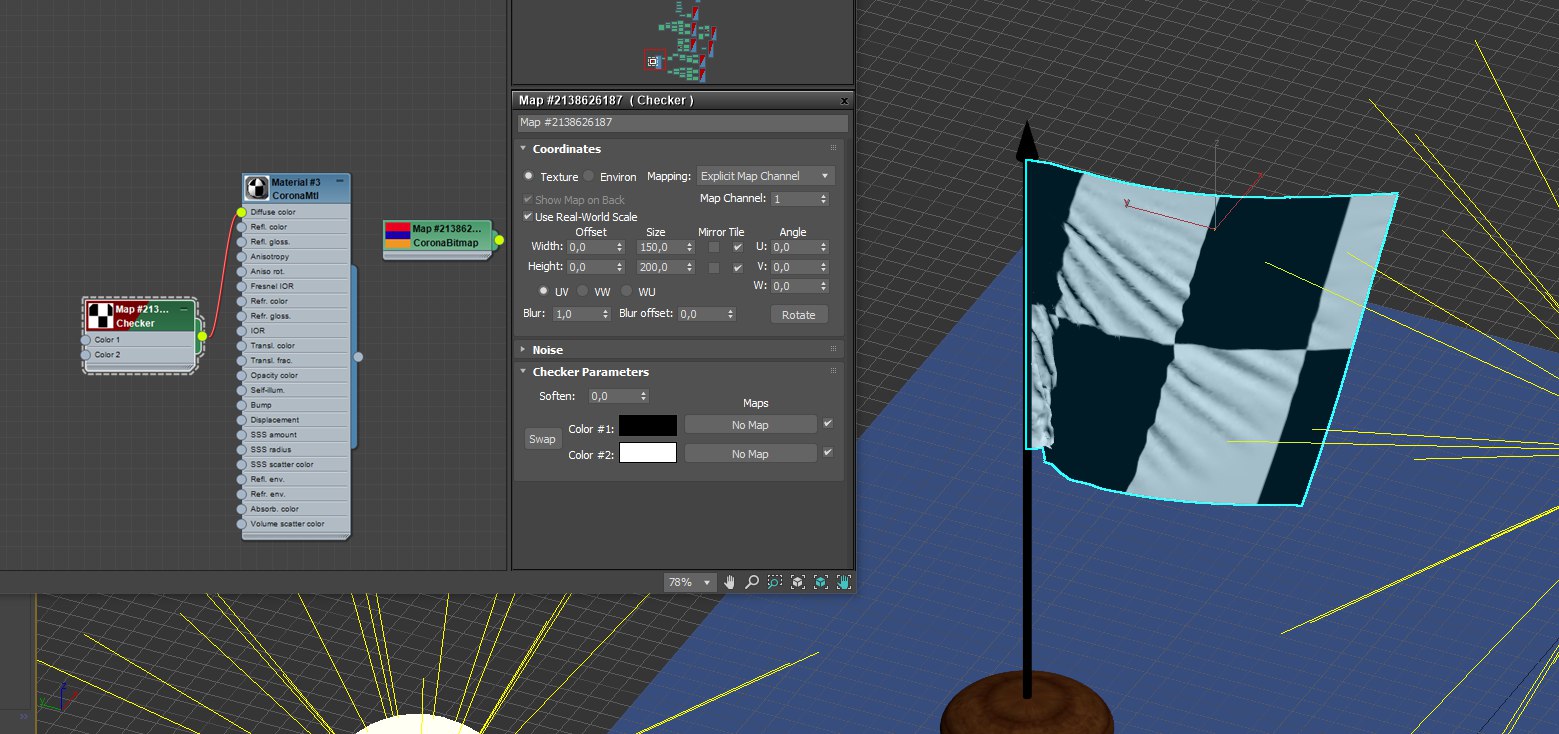Click the U Angle spinner arrows
Screen dimensions: 1559x734
[x=823, y=246]
